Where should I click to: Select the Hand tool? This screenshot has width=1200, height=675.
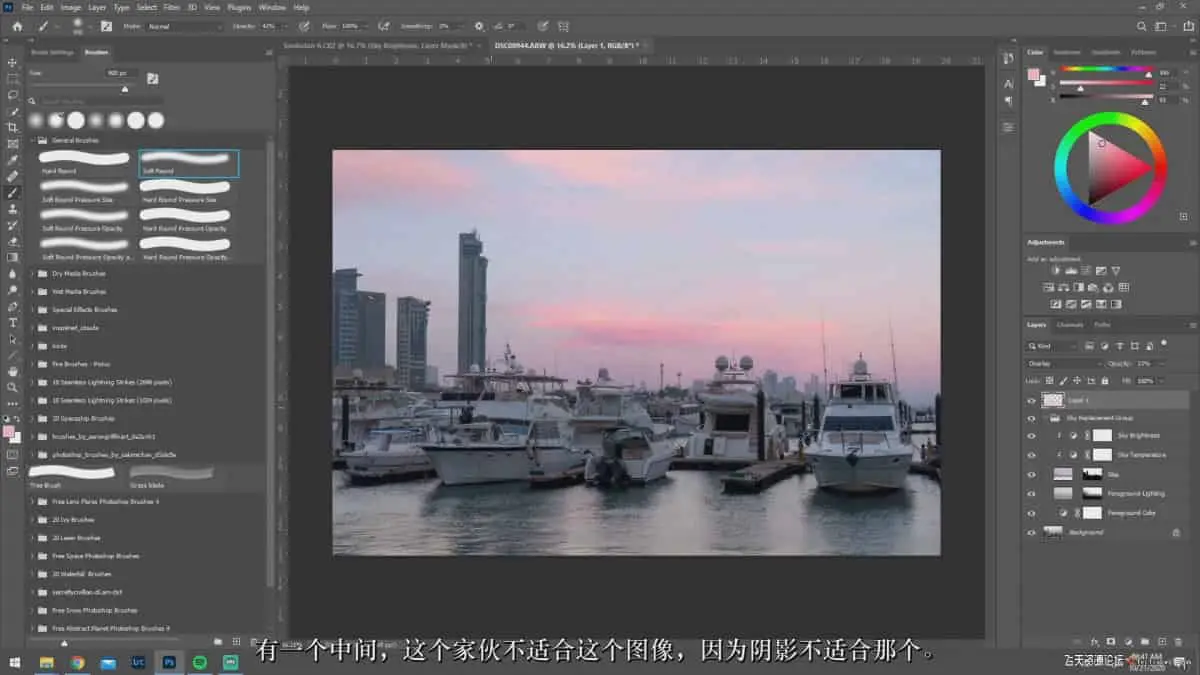[x=13, y=371]
